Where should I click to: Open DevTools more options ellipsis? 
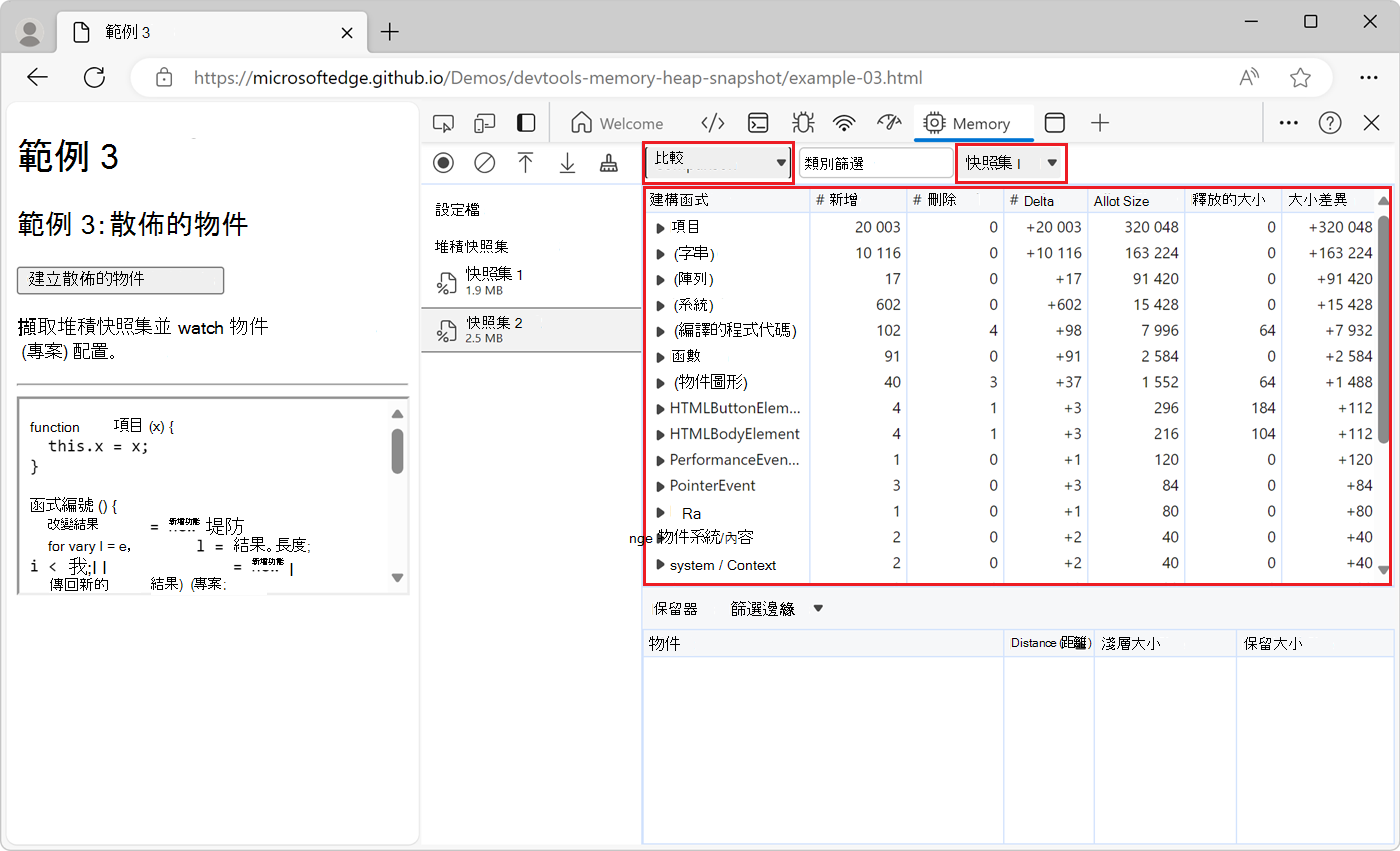[1289, 123]
